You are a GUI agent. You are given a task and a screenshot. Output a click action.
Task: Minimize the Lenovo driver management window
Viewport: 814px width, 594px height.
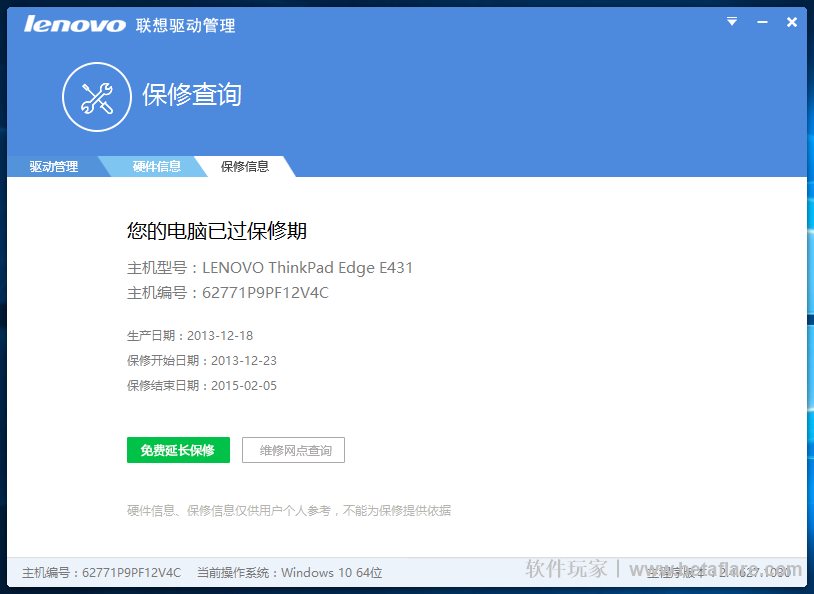click(x=762, y=22)
